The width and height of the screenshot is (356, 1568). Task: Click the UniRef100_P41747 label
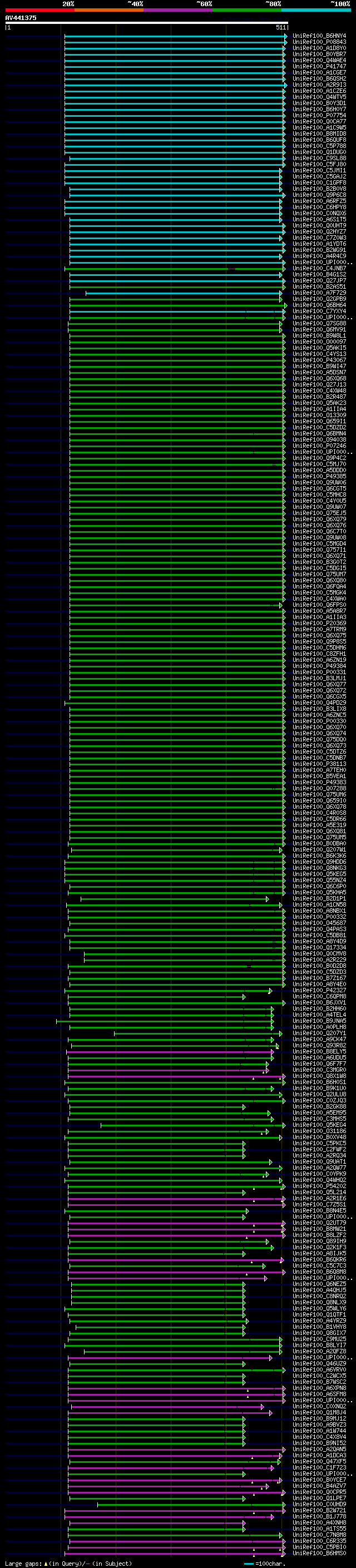tap(319, 66)
